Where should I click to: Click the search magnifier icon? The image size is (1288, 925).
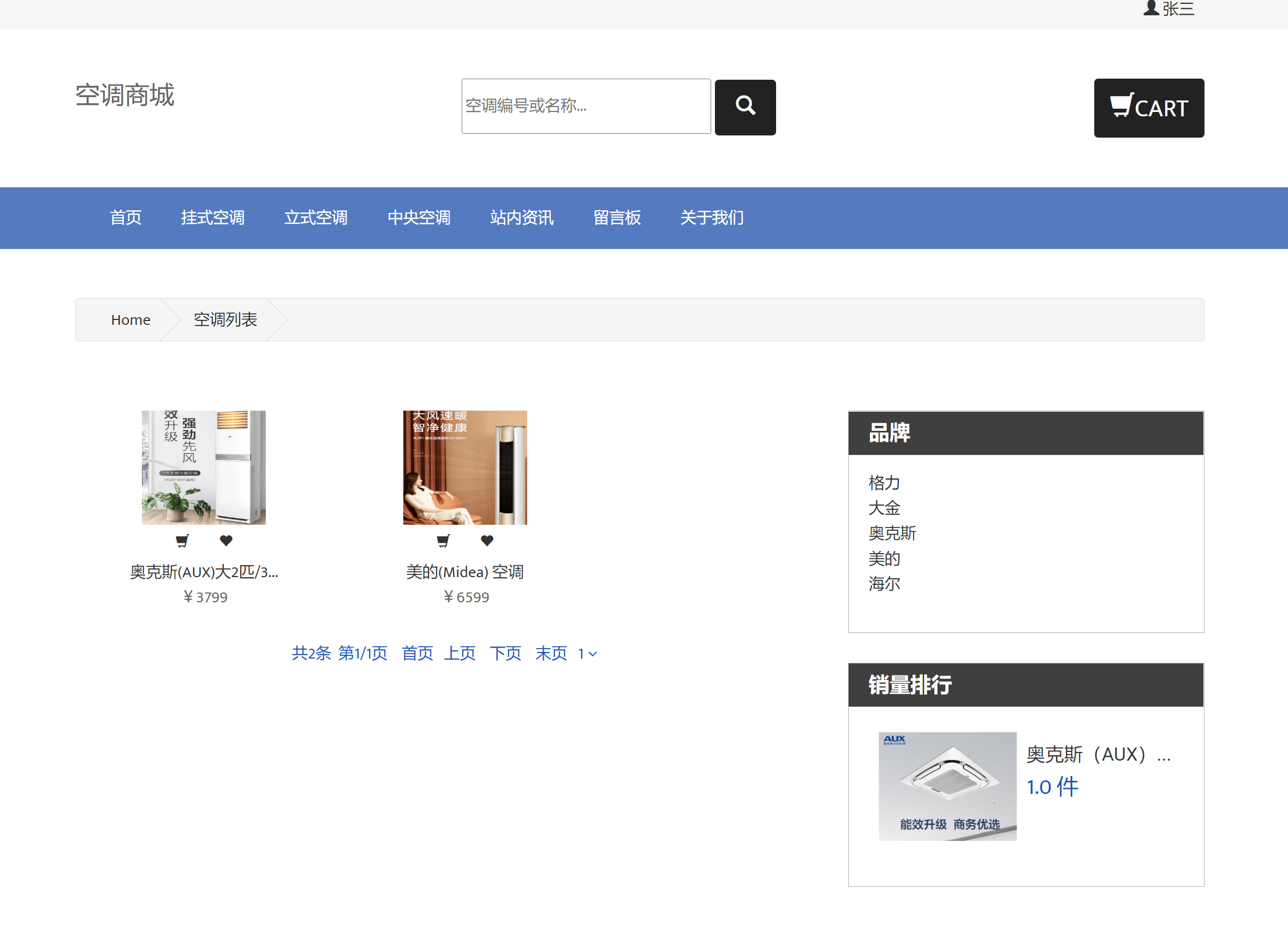click(x=745, y=107)
